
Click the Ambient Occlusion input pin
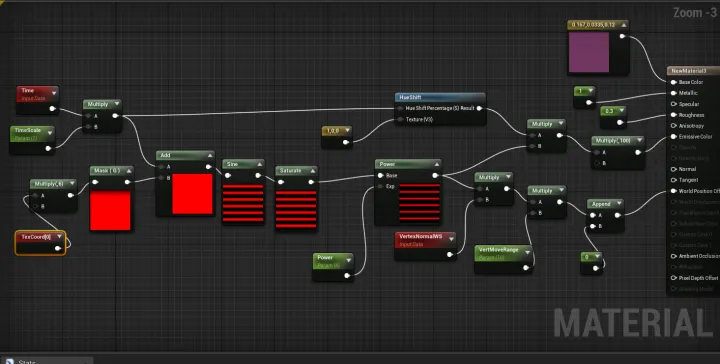click(x=674, y=256)
